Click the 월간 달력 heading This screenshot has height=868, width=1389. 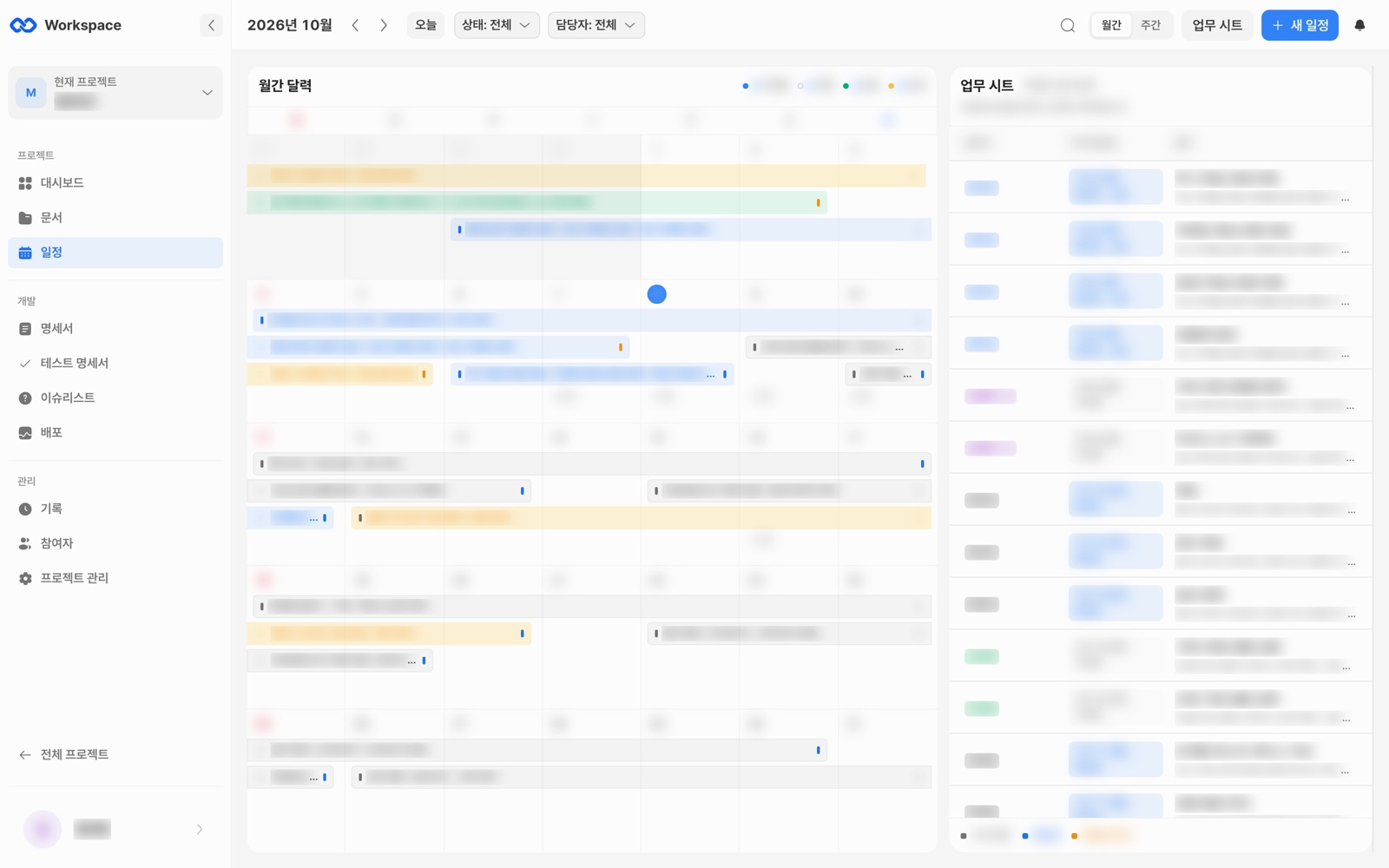point(286,86)
